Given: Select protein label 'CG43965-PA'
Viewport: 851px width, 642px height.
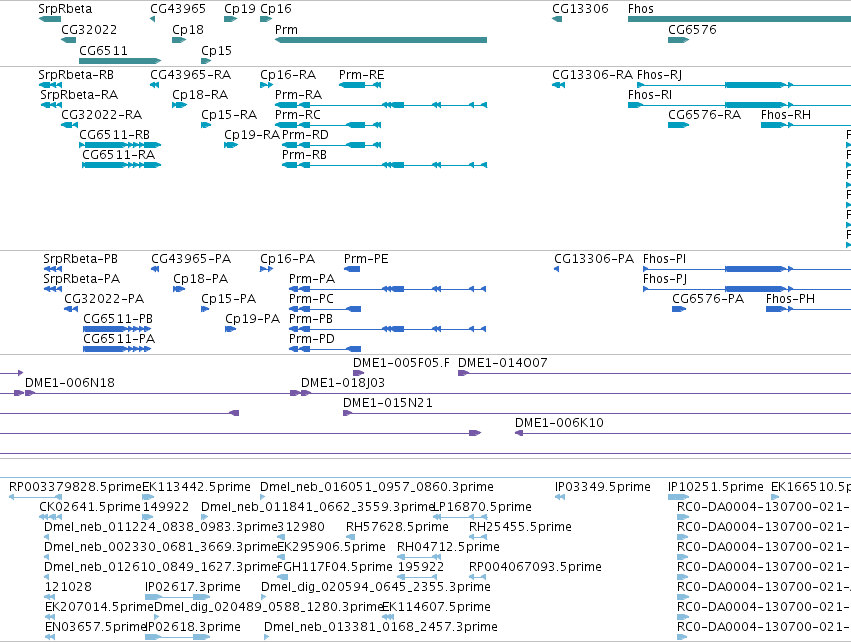Looking at the screenshot, I should [191, 259].
